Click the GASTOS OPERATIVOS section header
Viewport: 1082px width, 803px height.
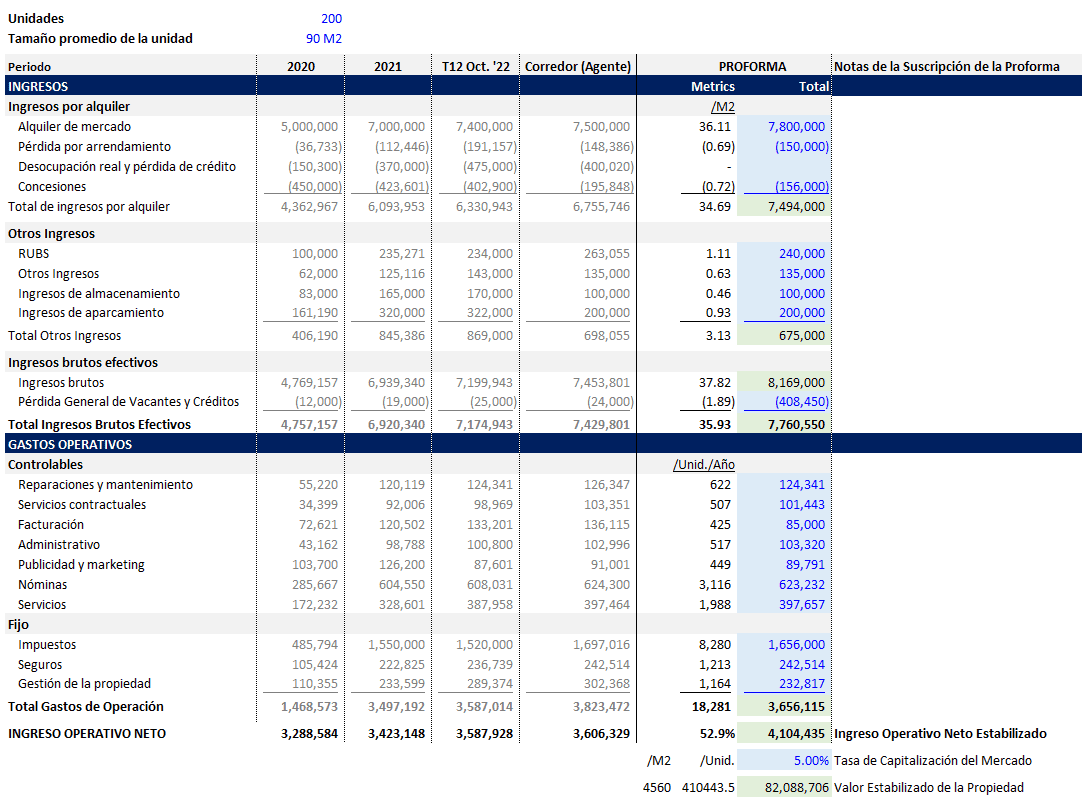point(70,445)
